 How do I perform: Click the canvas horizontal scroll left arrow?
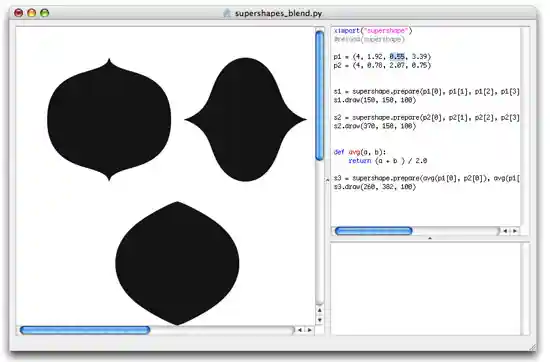point(300,330)
